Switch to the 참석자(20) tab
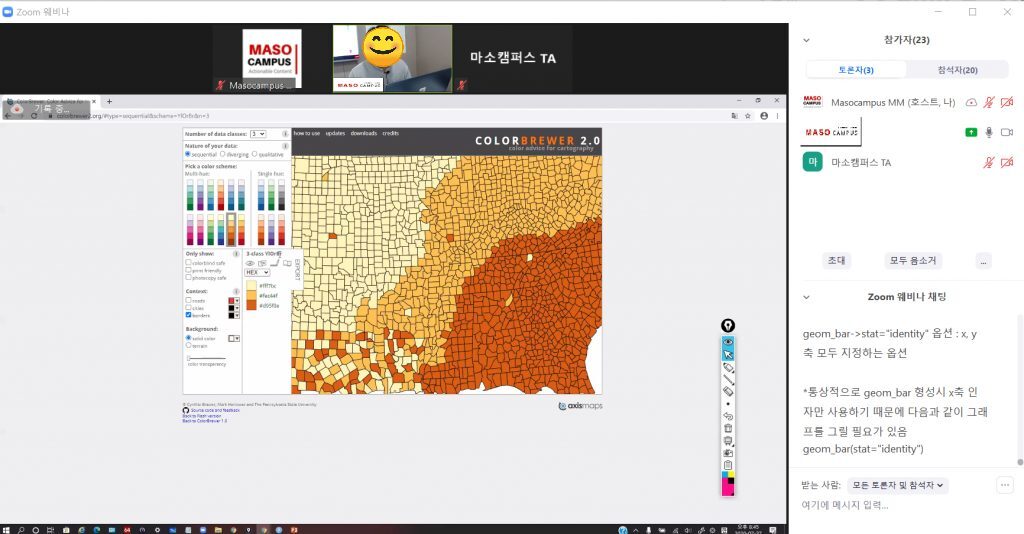 point(957,69)
